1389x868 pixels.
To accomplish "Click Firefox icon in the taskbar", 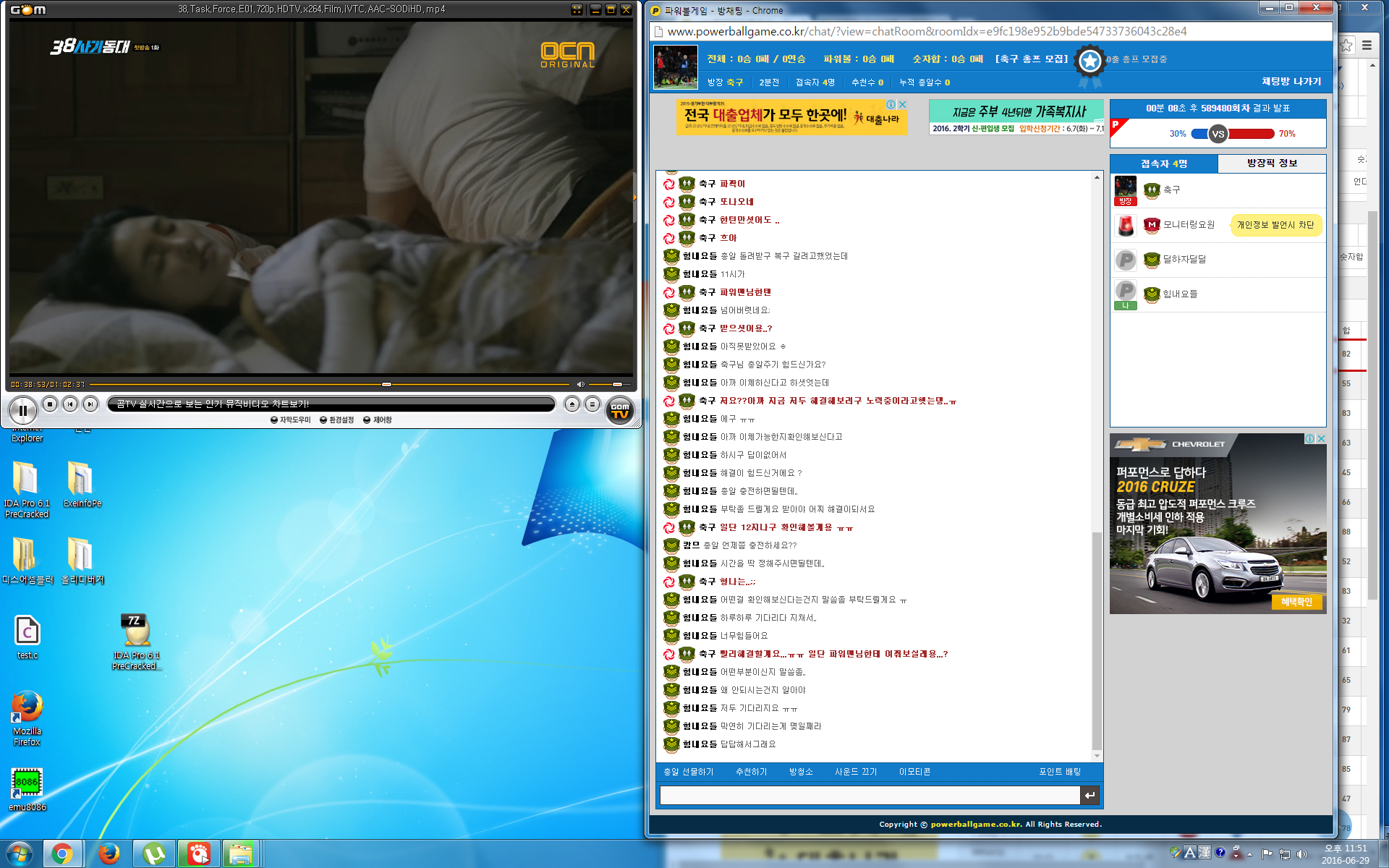I will (109, 854).
